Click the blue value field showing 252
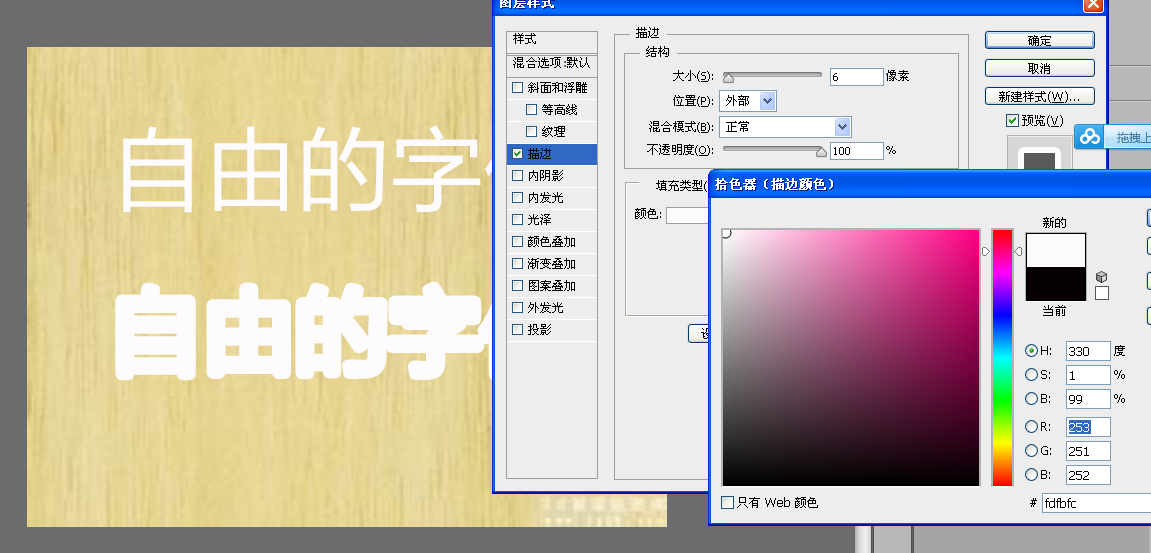The width and height of the screenshot is (1151, 553). pos(1088,475)
